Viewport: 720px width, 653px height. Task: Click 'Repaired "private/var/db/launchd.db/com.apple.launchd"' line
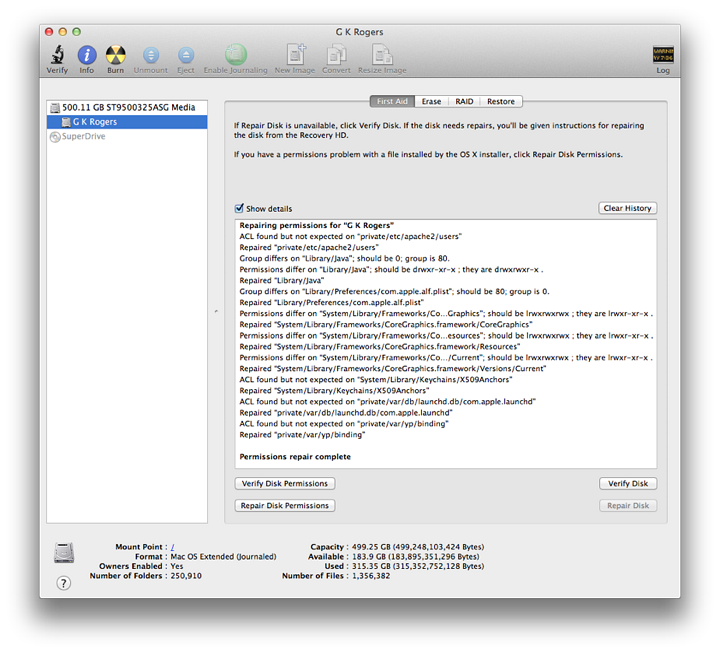pyautogui.click(x=346, y=413)
